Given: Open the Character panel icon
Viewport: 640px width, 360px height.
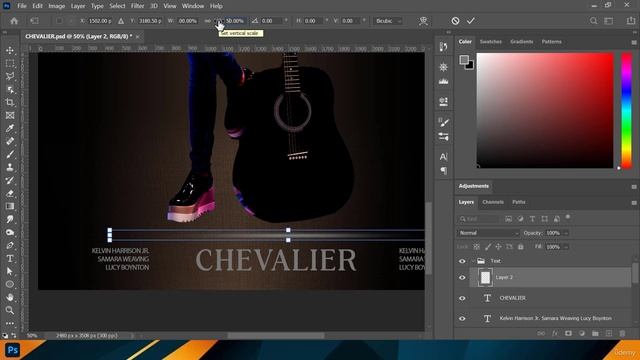Looking at the screenshot, I should [x=444, y=157].
